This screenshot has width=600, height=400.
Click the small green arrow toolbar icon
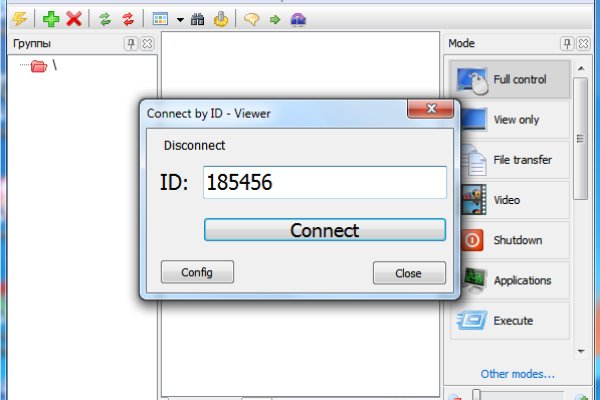(274, 19)
